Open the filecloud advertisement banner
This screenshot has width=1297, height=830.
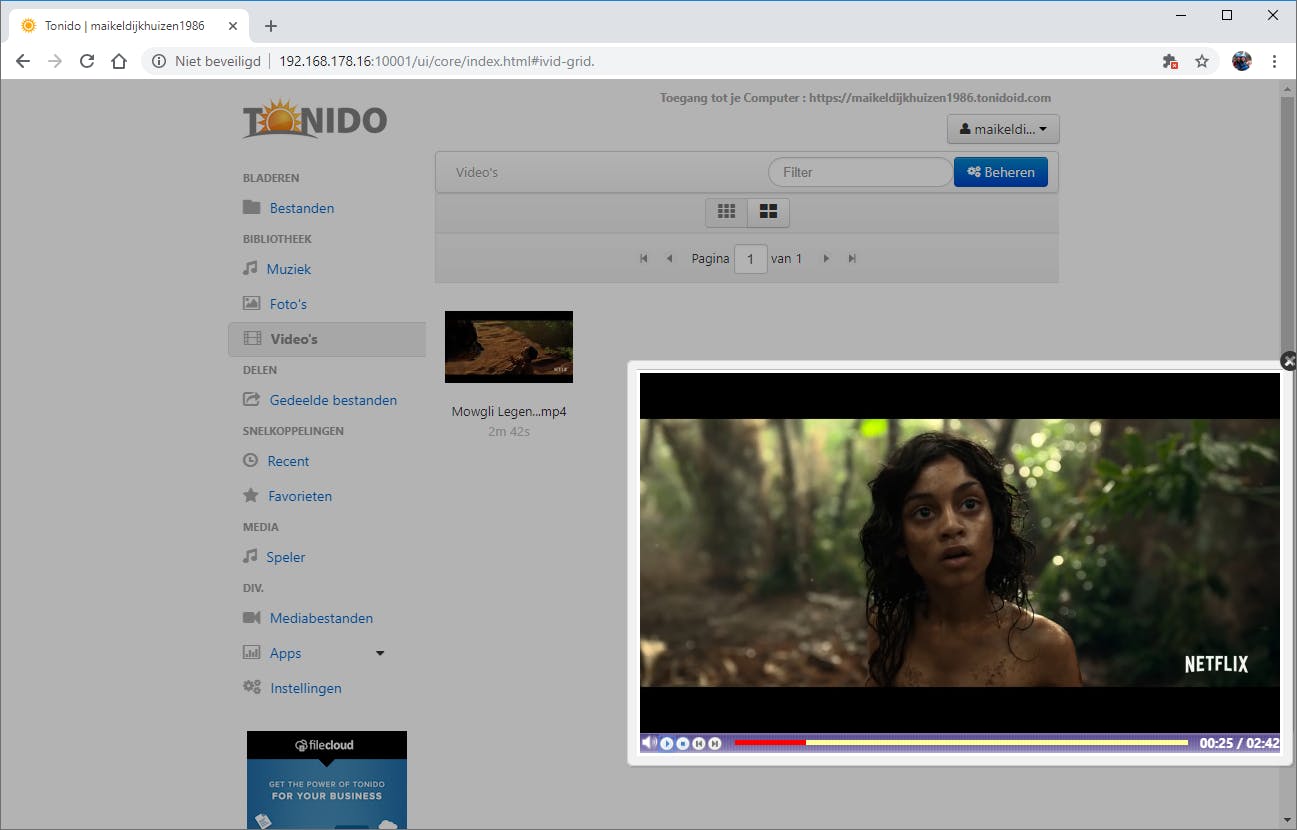327,780
